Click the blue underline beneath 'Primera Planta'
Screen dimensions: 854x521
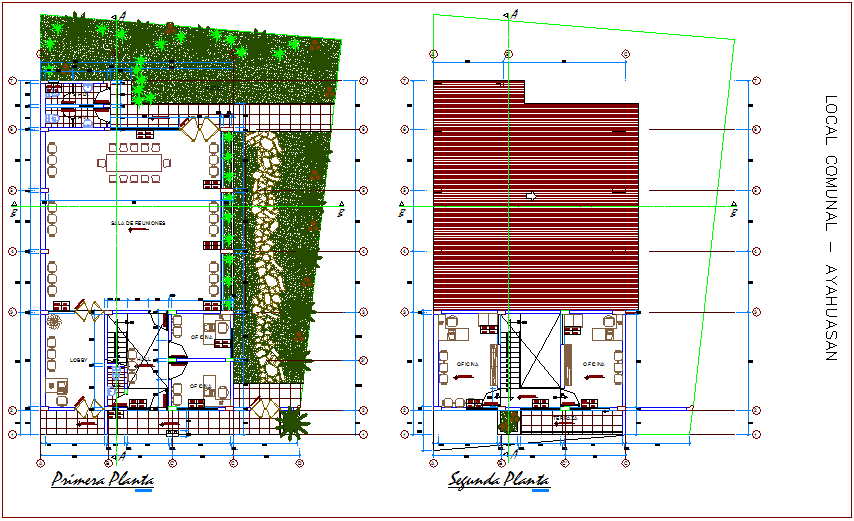tap(143, 491)
